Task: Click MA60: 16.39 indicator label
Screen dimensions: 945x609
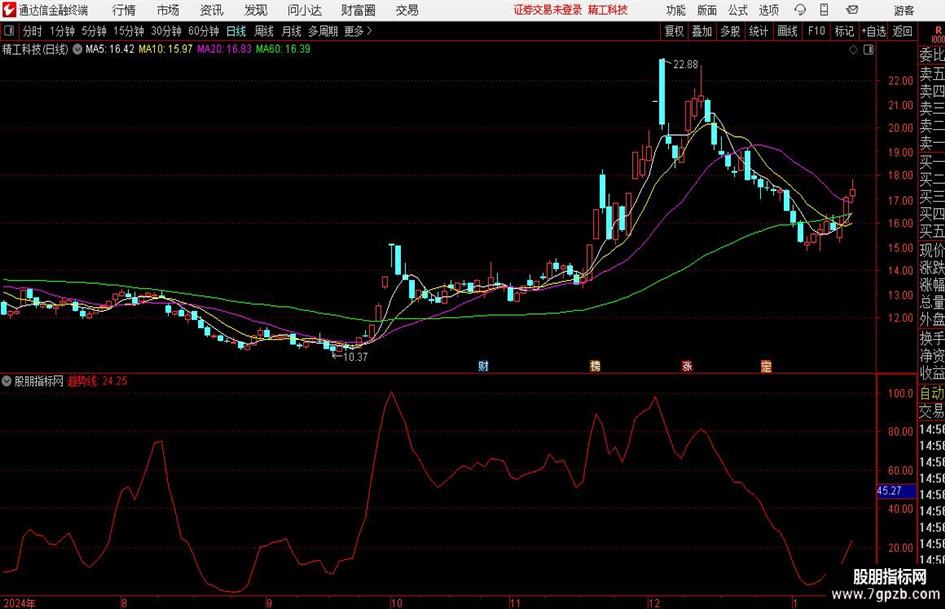Action: pyautogui.click(x=283, y=49)
